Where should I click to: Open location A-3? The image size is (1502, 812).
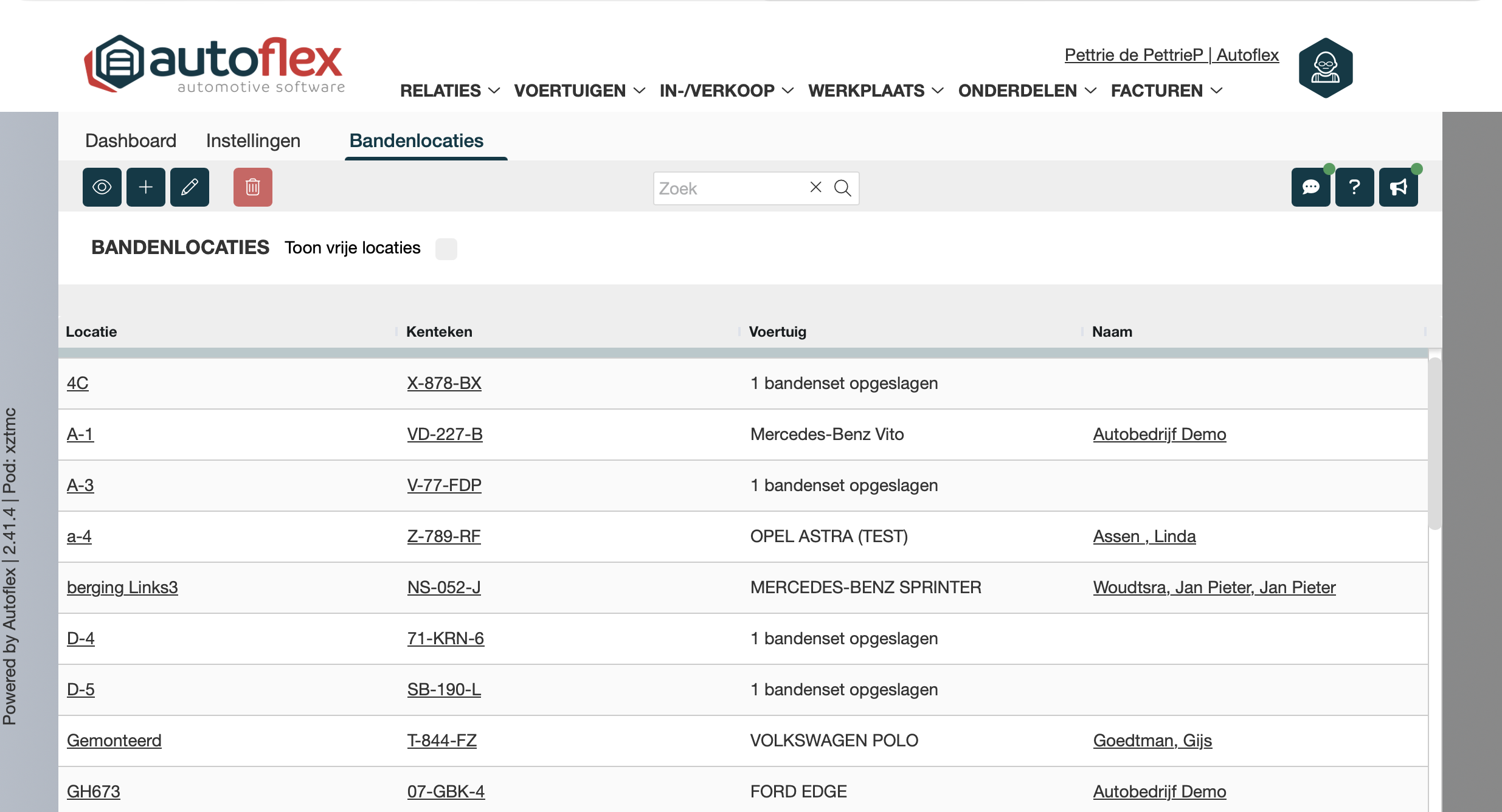point(80,485)
